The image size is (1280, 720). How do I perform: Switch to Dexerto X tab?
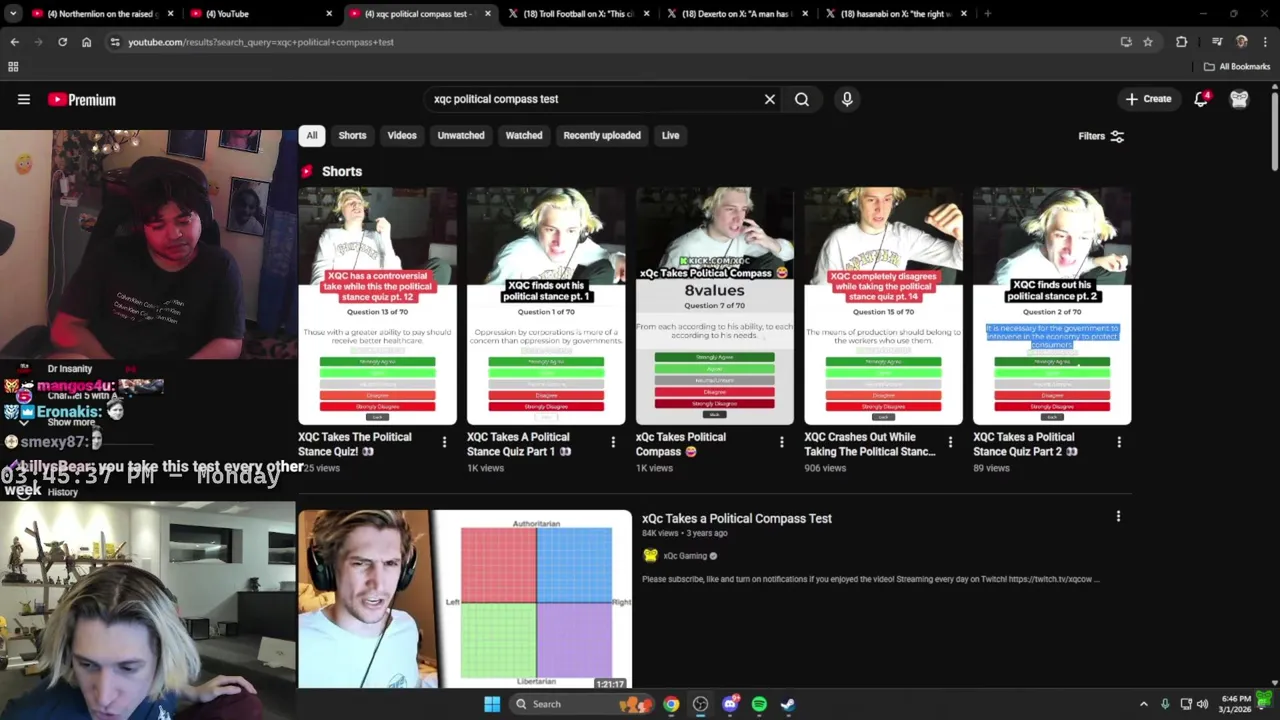tap(739, 14)
